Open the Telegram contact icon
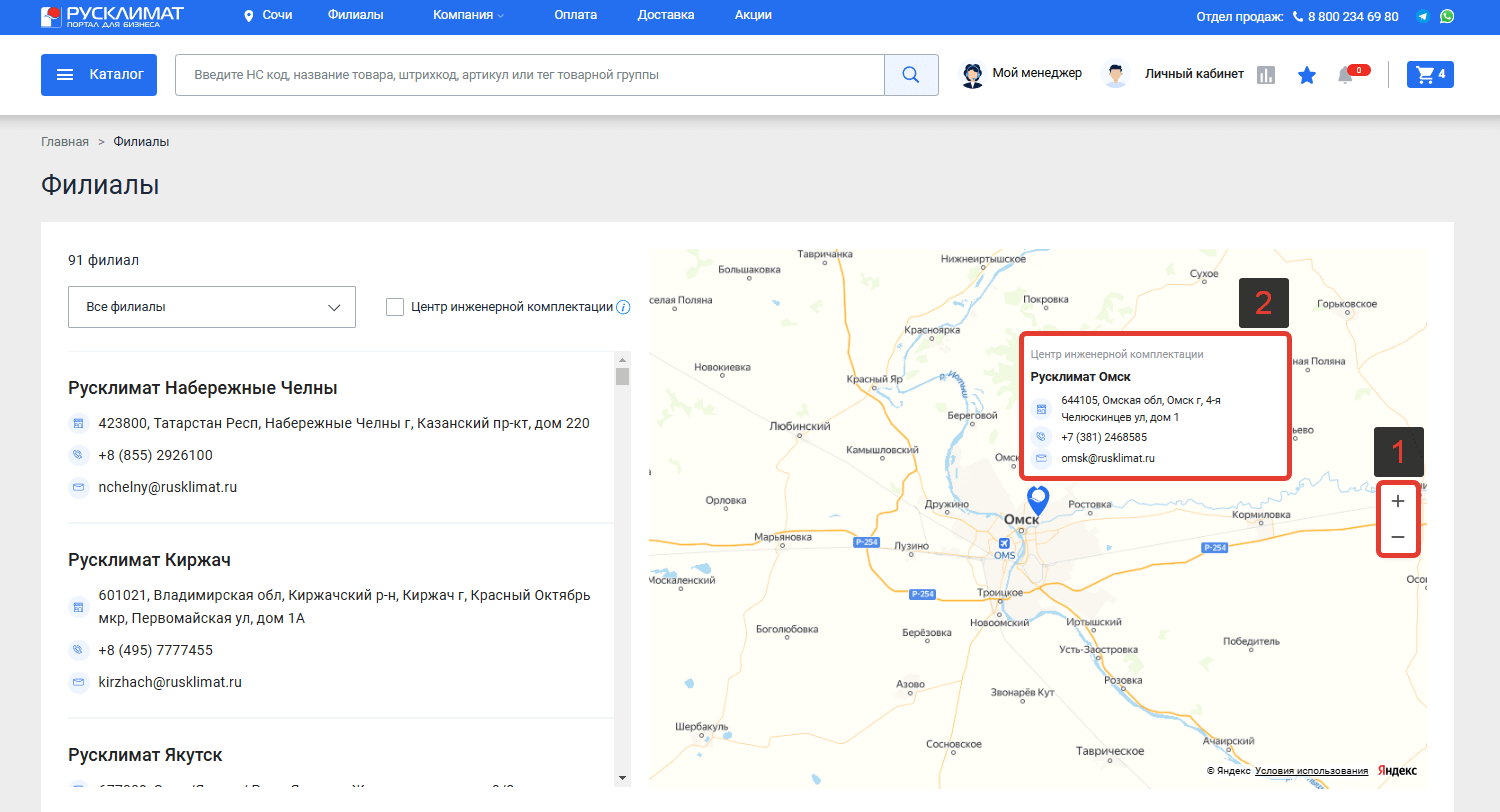 1423,16
